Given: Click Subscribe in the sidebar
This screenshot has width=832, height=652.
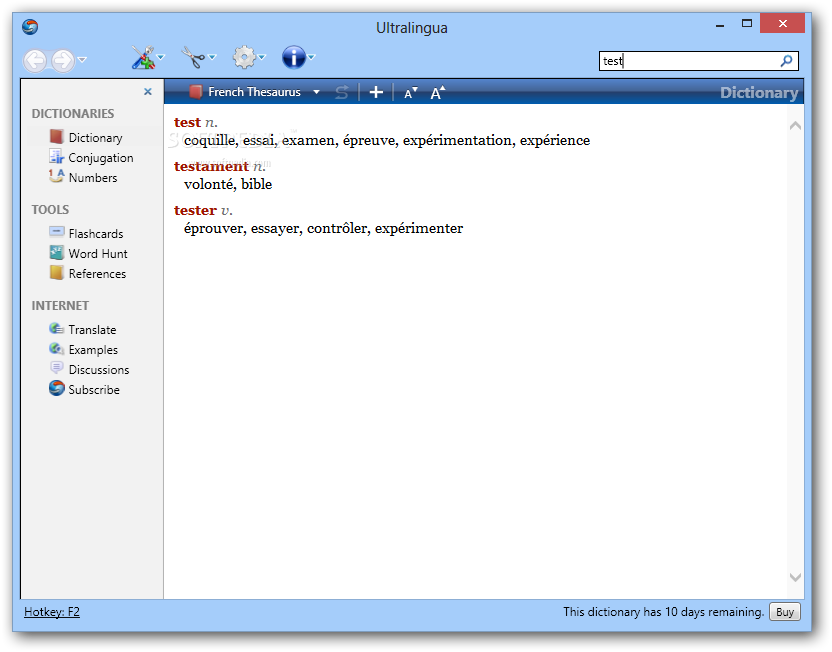Looking at the screenshot, I should [84, 389].
